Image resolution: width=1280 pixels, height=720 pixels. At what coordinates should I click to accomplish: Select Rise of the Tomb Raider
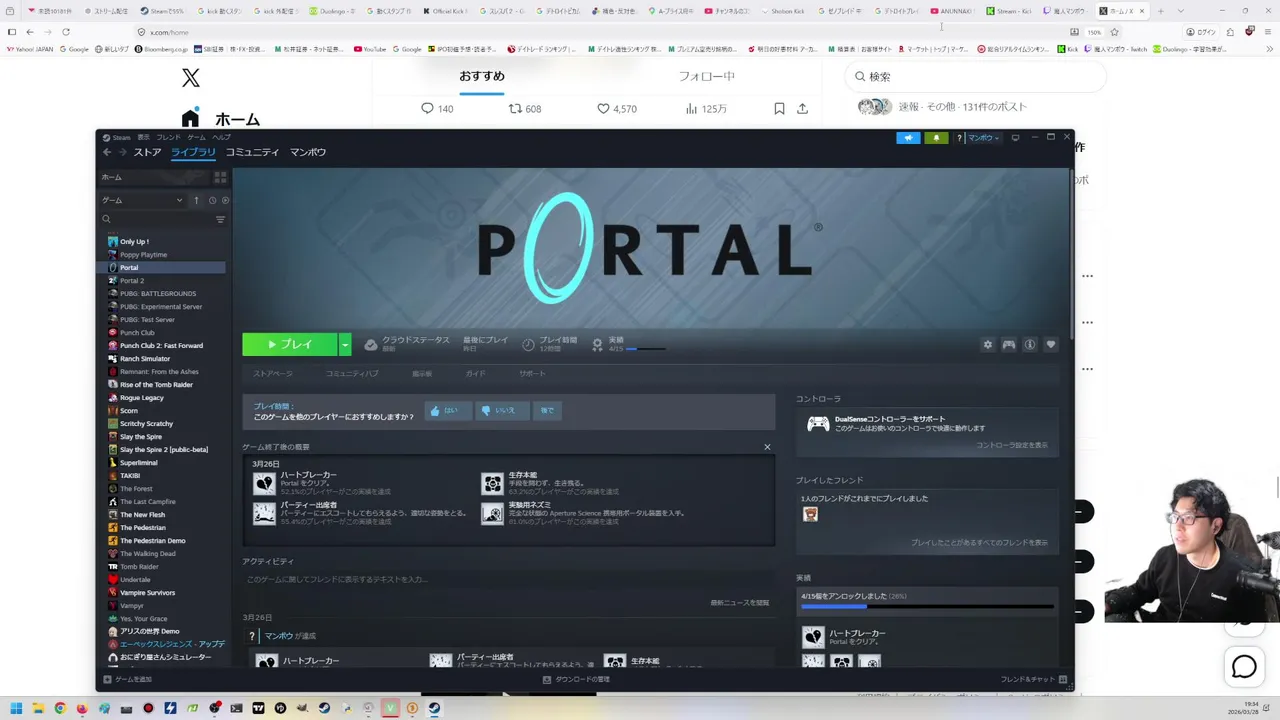(156, 384)
